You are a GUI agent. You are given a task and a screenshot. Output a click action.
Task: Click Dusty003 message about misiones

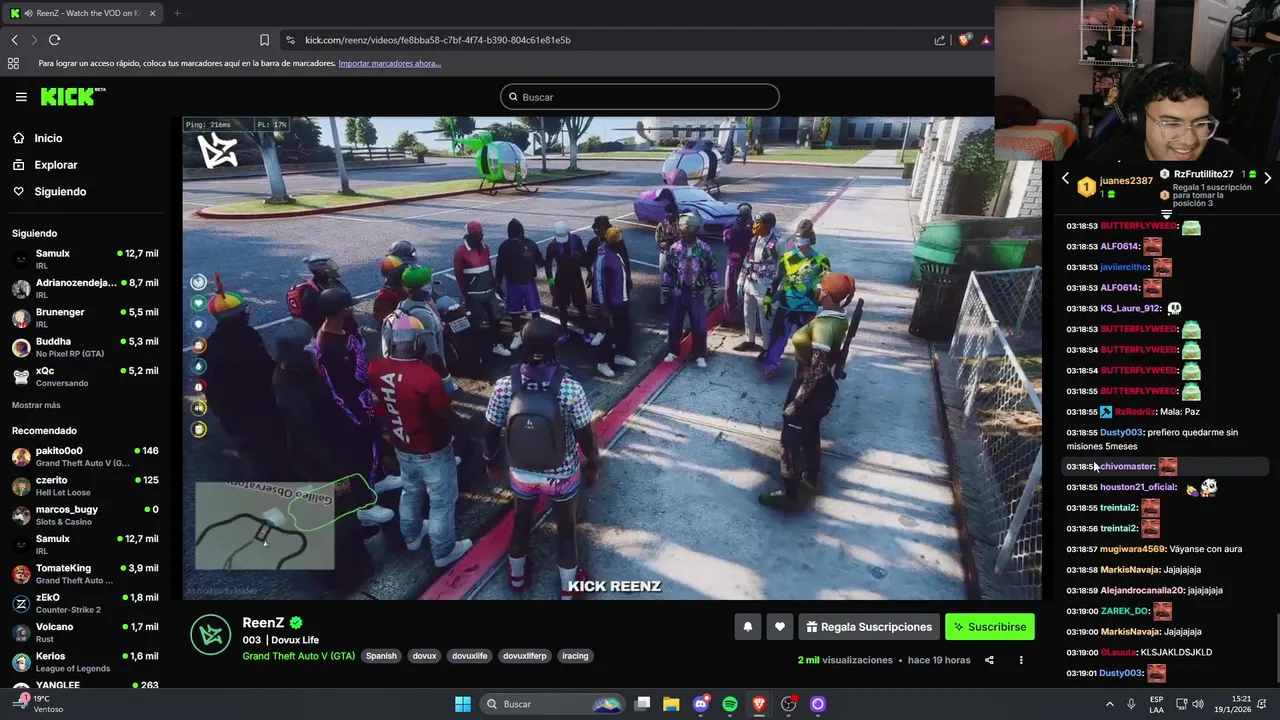click(x=1166, y=439)
